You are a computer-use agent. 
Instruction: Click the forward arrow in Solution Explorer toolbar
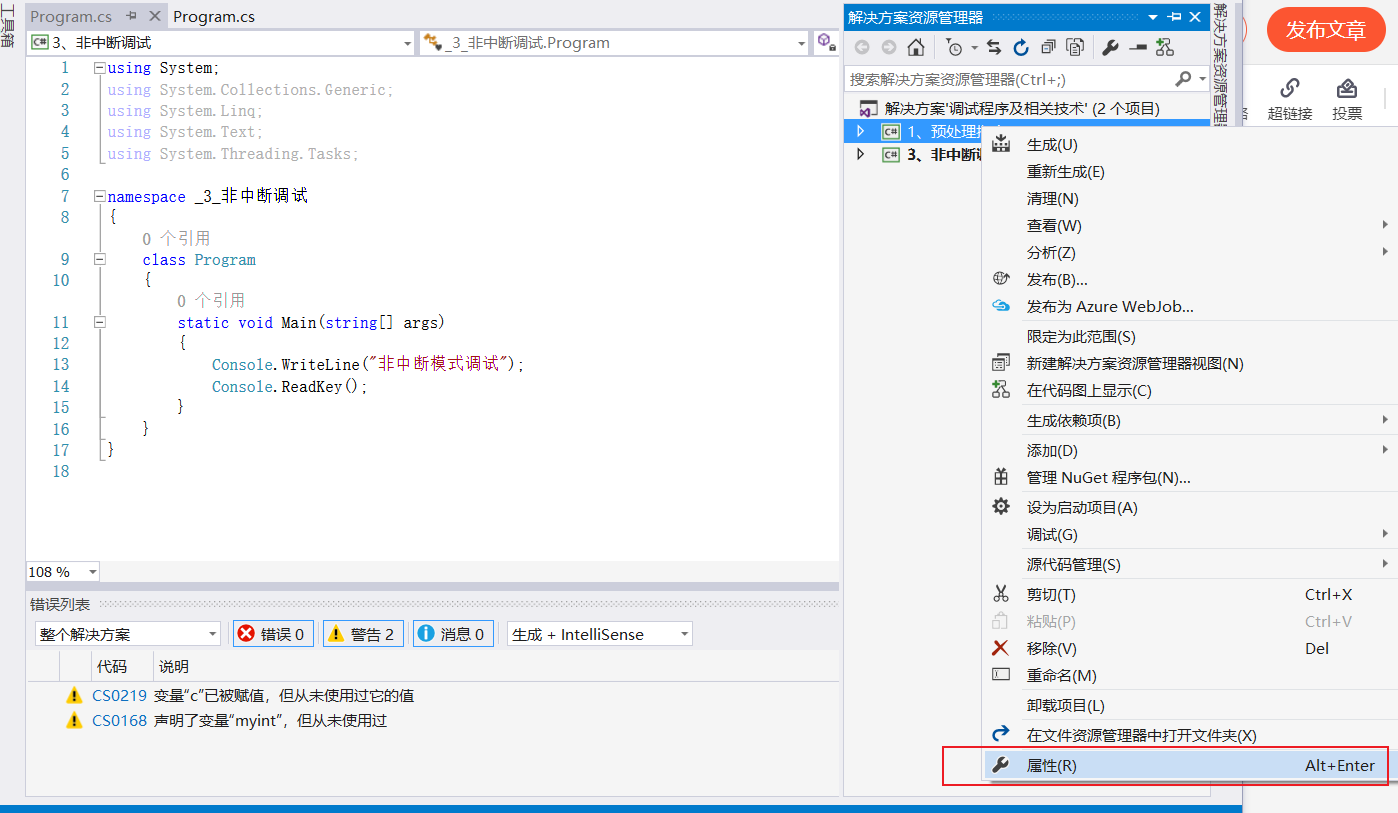click(x=889, y=47)
